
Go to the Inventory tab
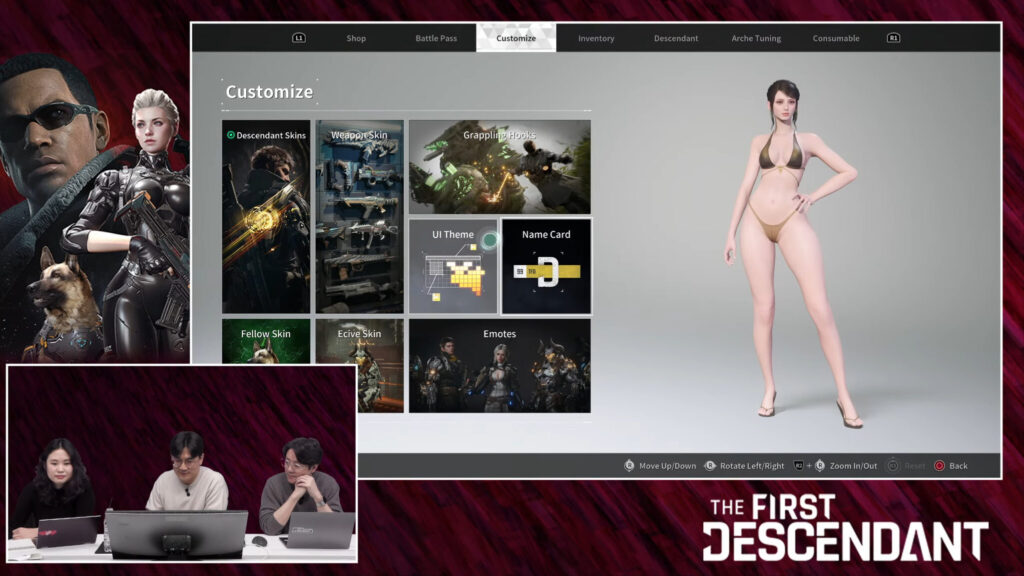(x=596, y=38)
